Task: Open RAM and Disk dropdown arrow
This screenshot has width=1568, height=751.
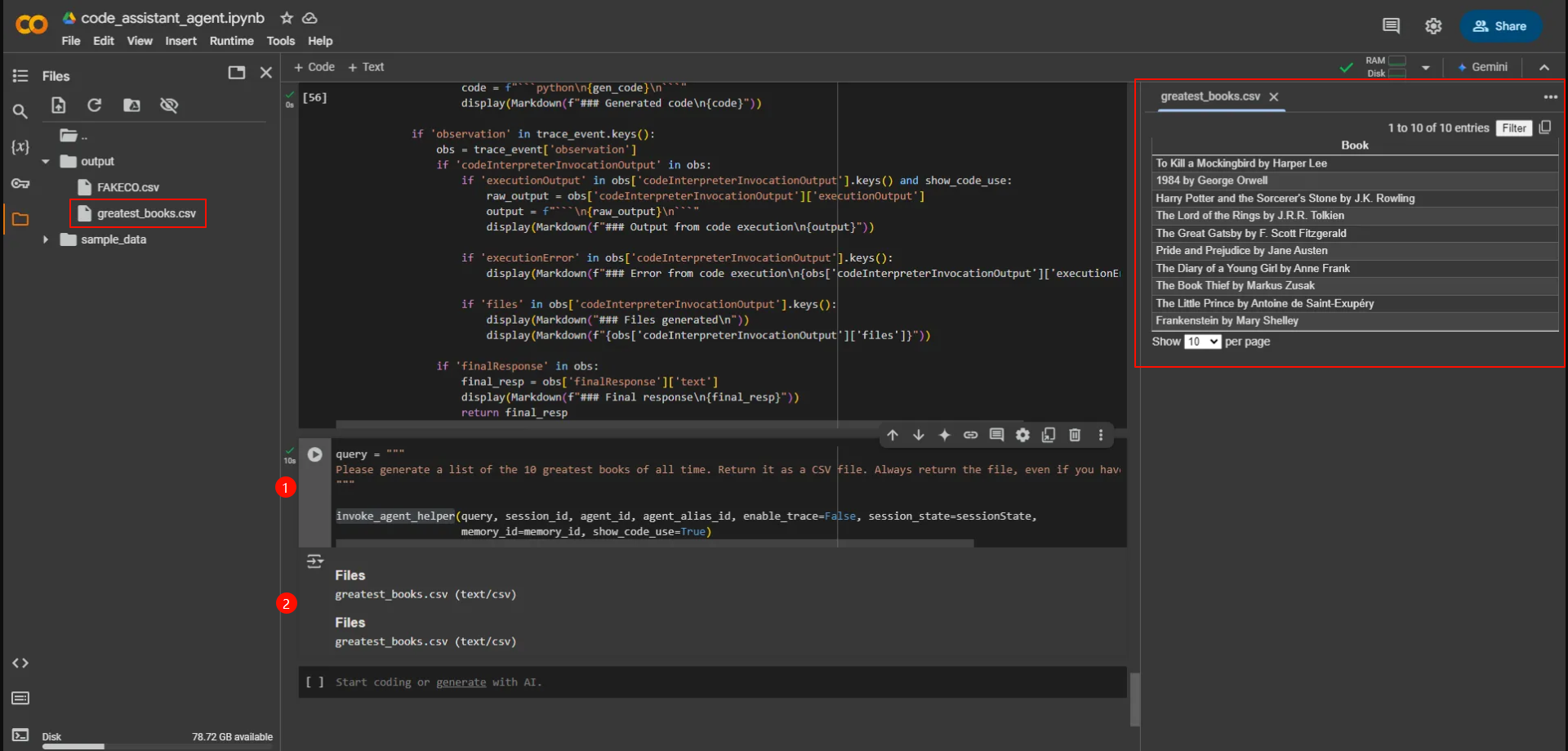Action: [1425, 68]
